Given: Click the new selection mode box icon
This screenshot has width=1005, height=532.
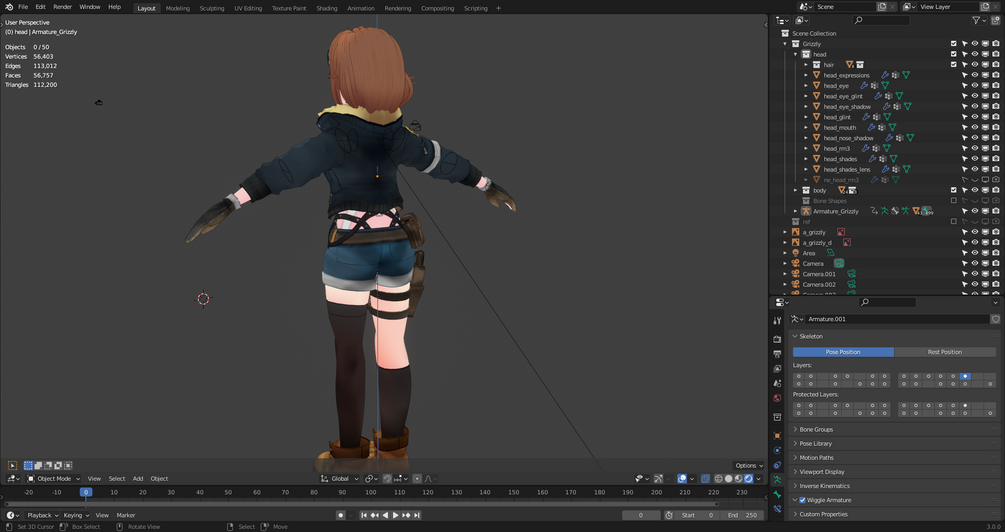Looking at the screenshot, I should [28, 465].
